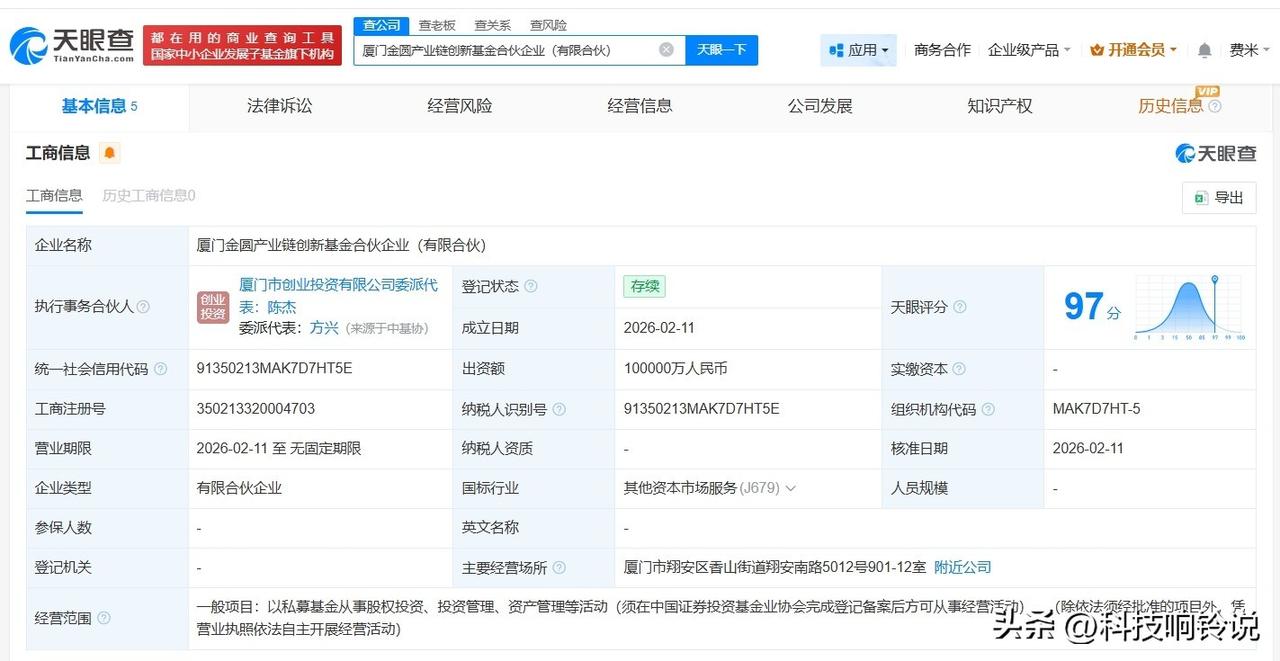Switch to the 法律诉讼 tab
Screen dimensions: 1280x661
(x=279, y=105)
